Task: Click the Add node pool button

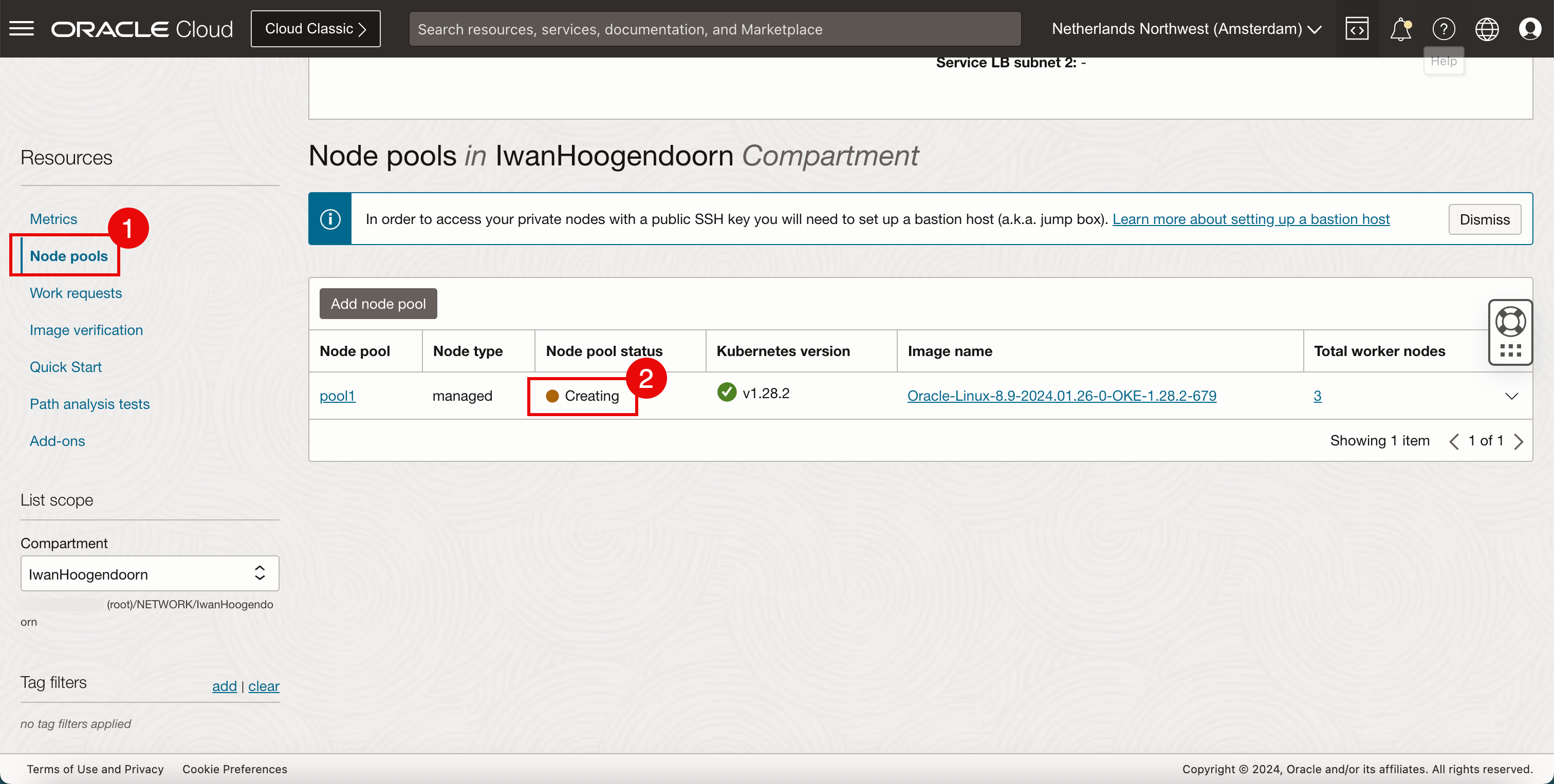Action: (378, 303)
